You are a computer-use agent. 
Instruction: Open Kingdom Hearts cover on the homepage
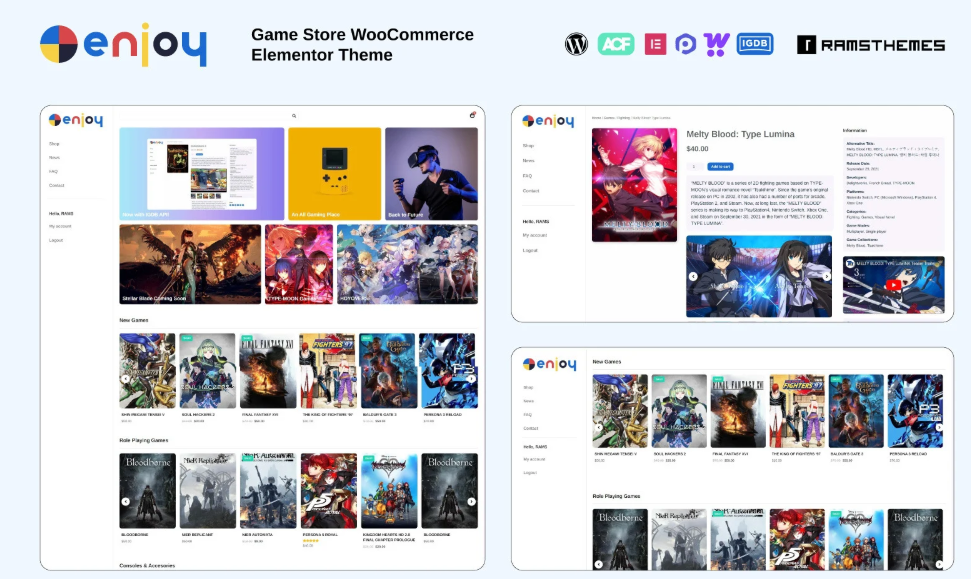click(x=389, y=490)
